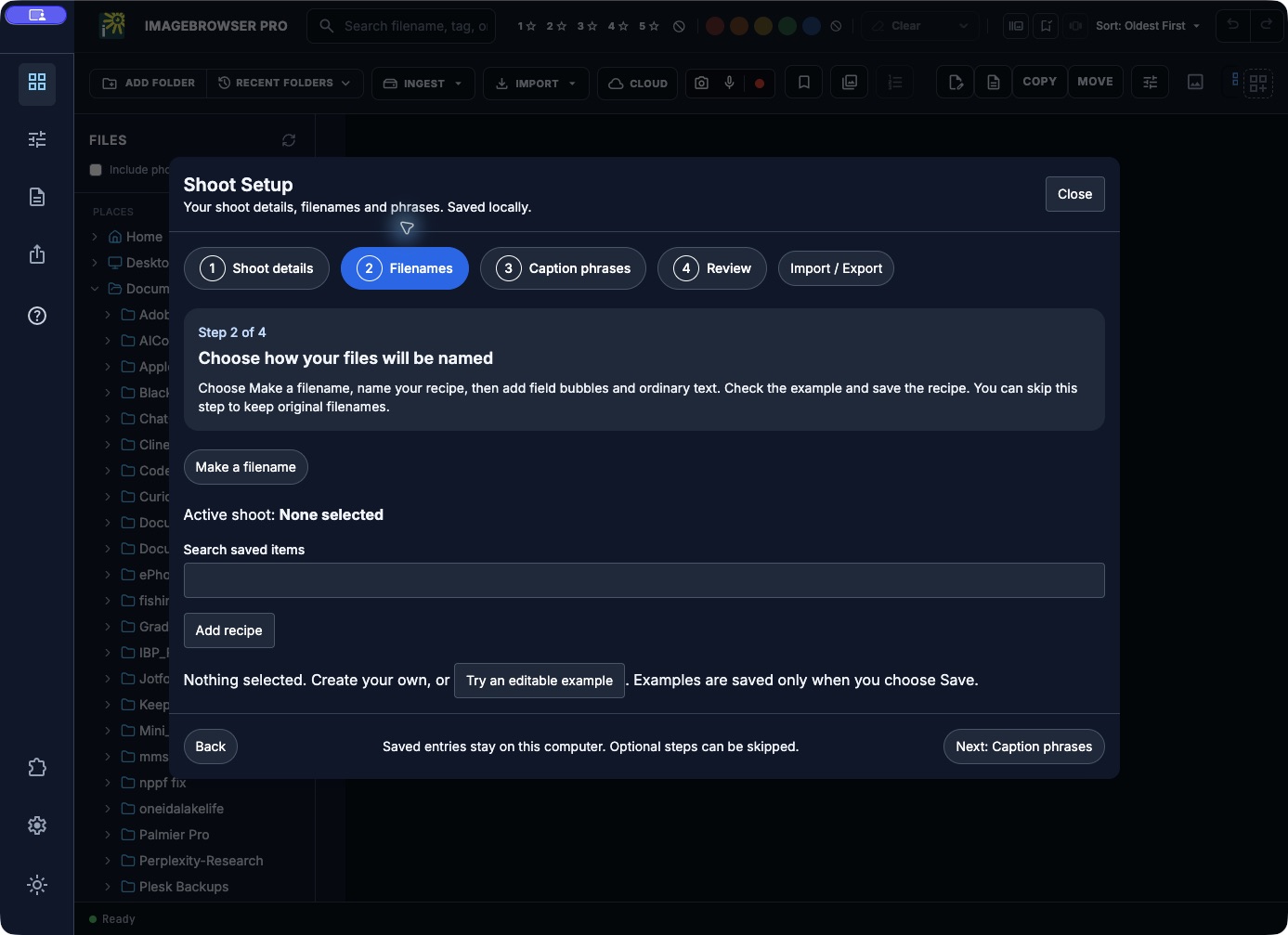
Task: Go to the Shoot details step tab
Action: click(x=257, y=268)
